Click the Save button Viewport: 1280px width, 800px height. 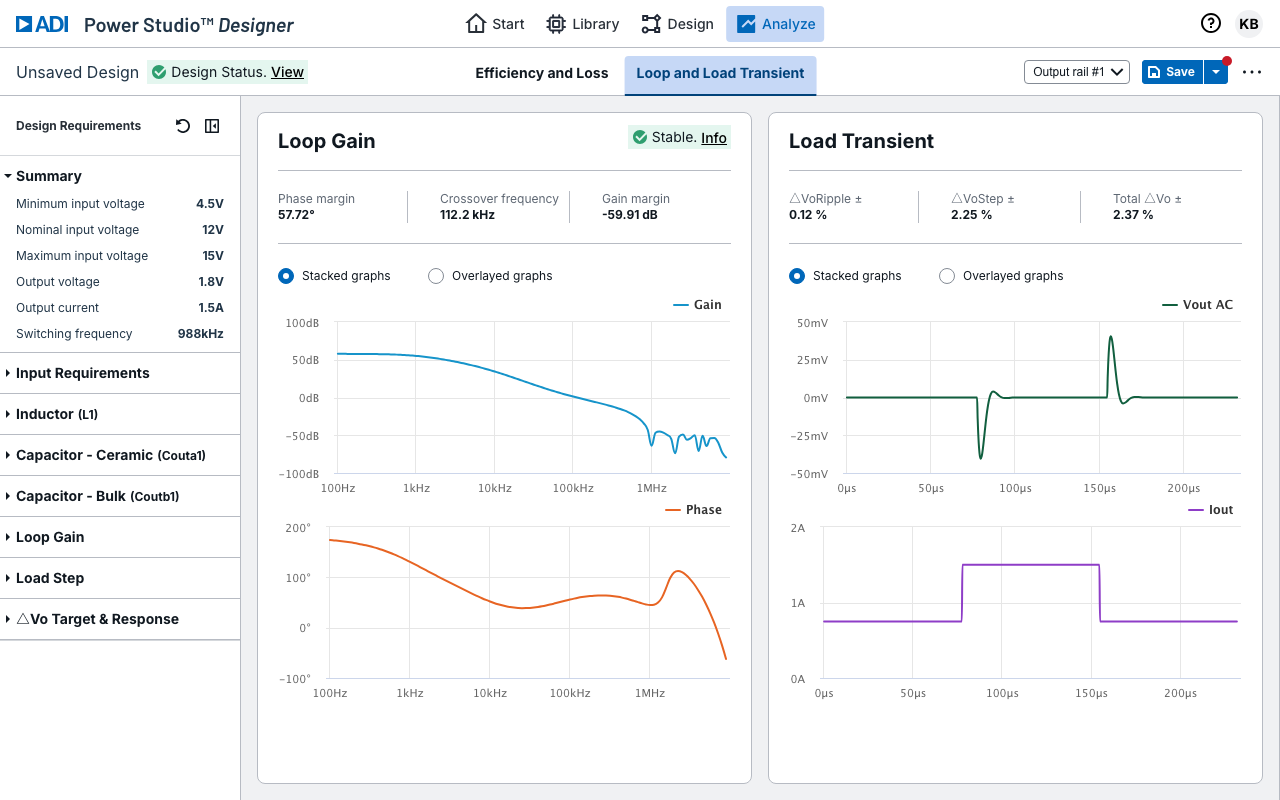pos(1172,72)
